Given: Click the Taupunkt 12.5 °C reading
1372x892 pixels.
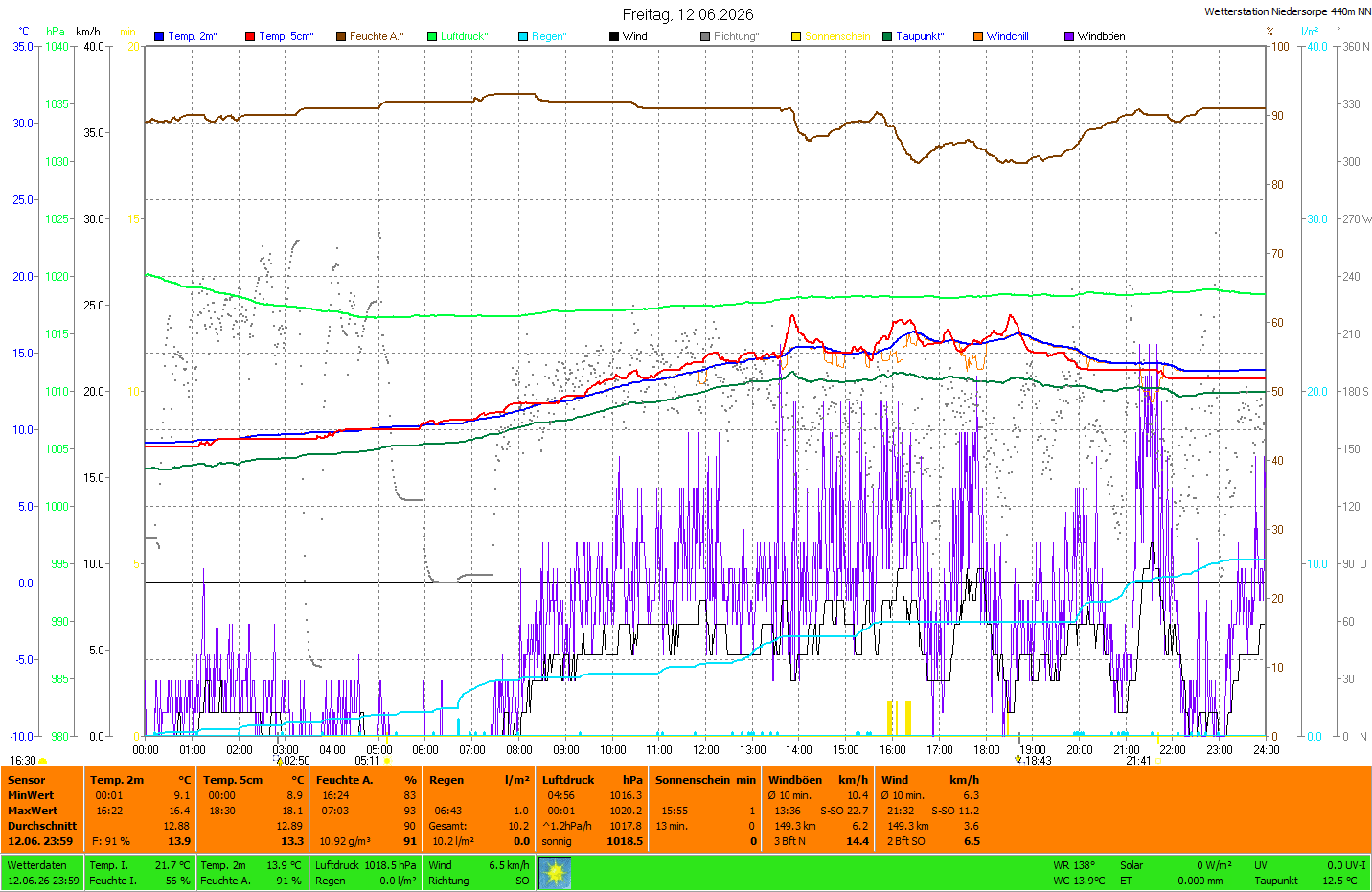Looking at the screenshot, I should (x=1306, y=881).
